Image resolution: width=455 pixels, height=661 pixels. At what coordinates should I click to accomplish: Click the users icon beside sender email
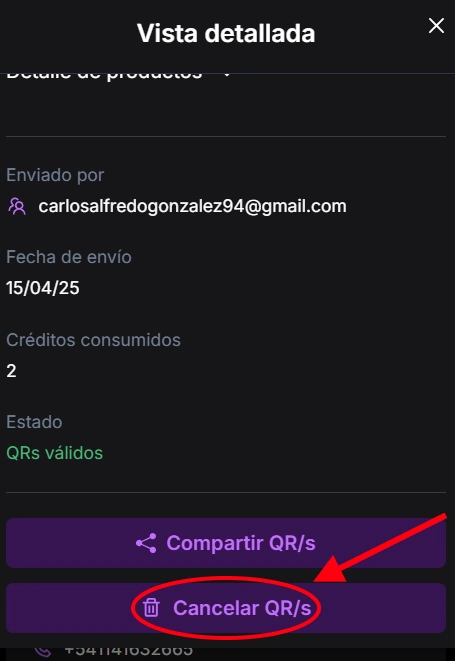point(17,207)
